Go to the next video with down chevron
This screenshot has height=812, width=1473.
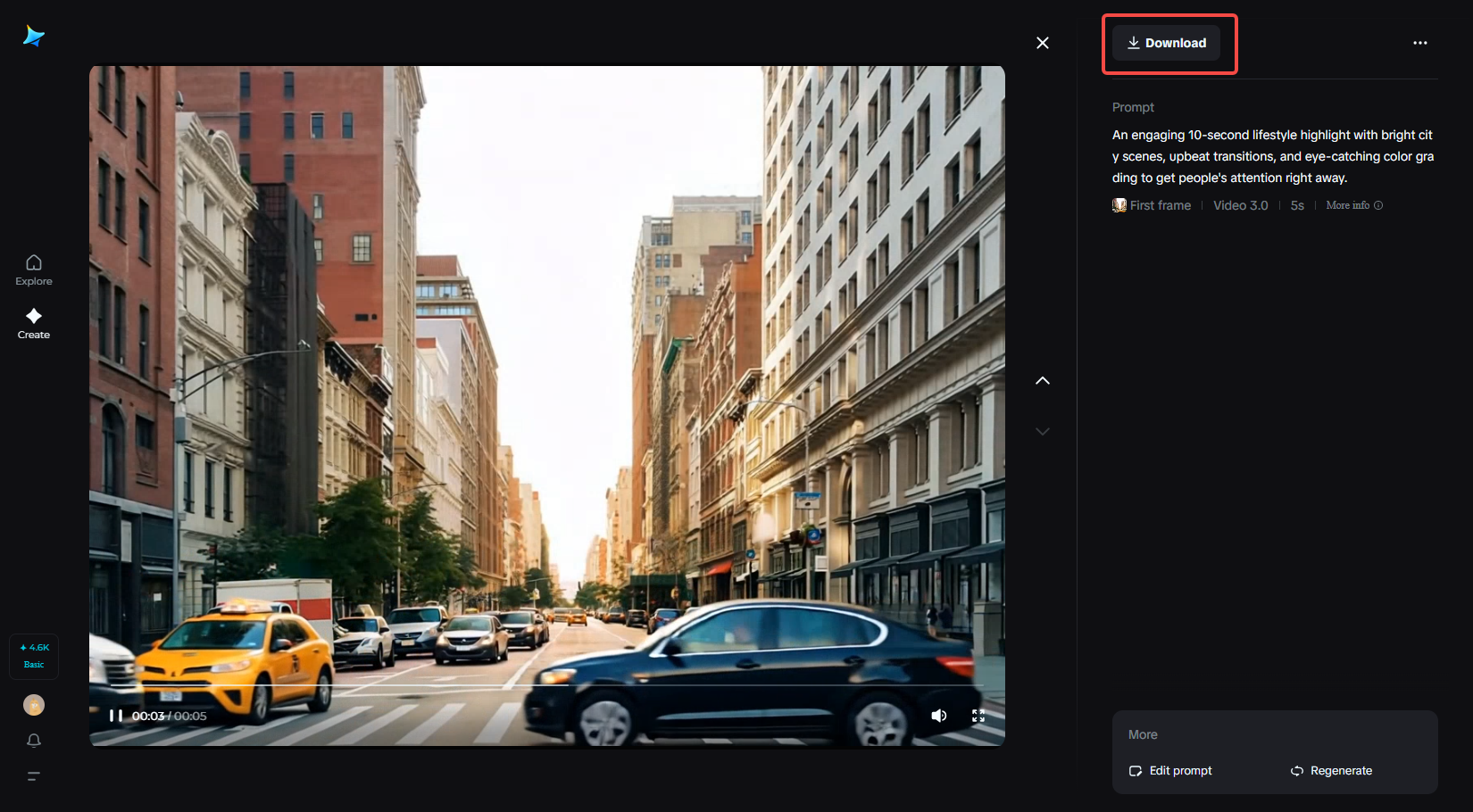tap(1043, 431)
